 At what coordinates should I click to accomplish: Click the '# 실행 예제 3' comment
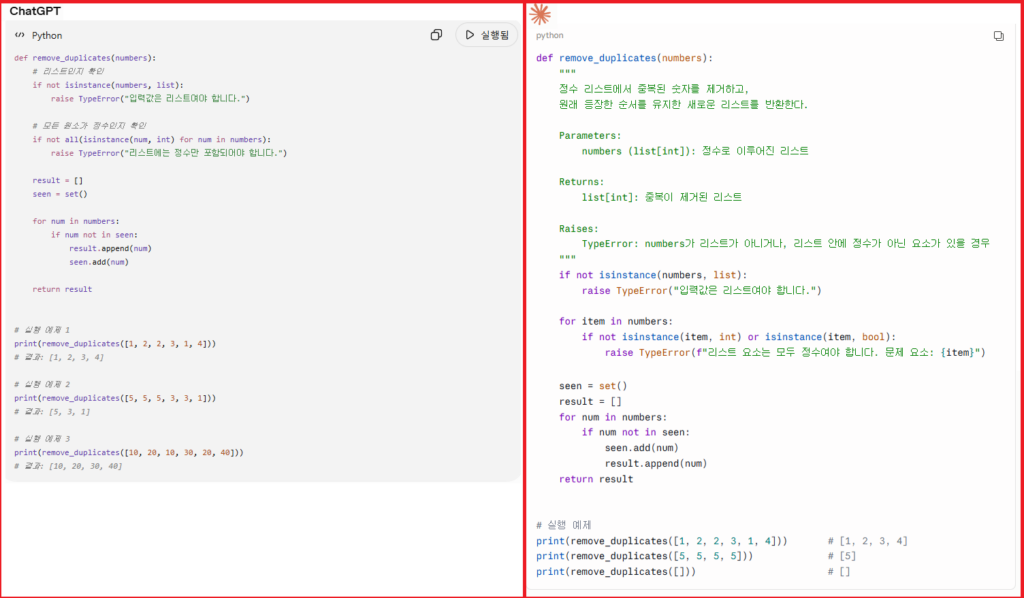tap(42, 439)
